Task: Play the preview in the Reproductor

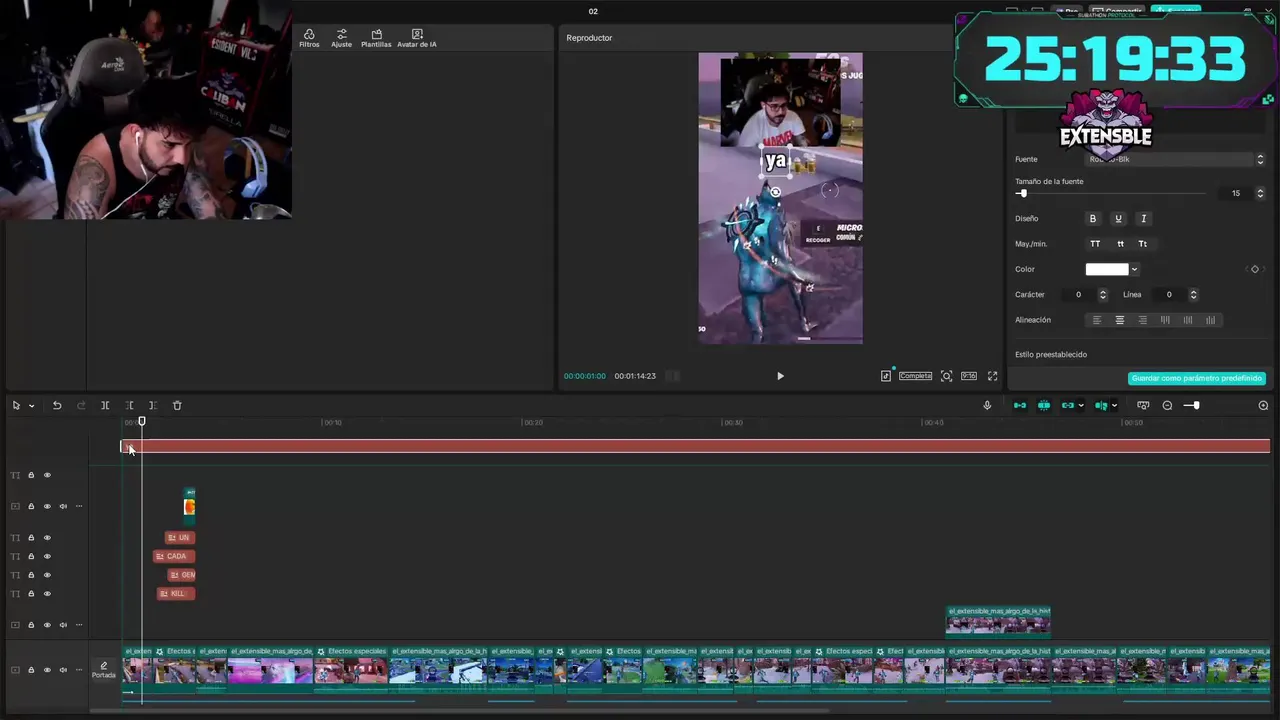Action: click(780, 376)
